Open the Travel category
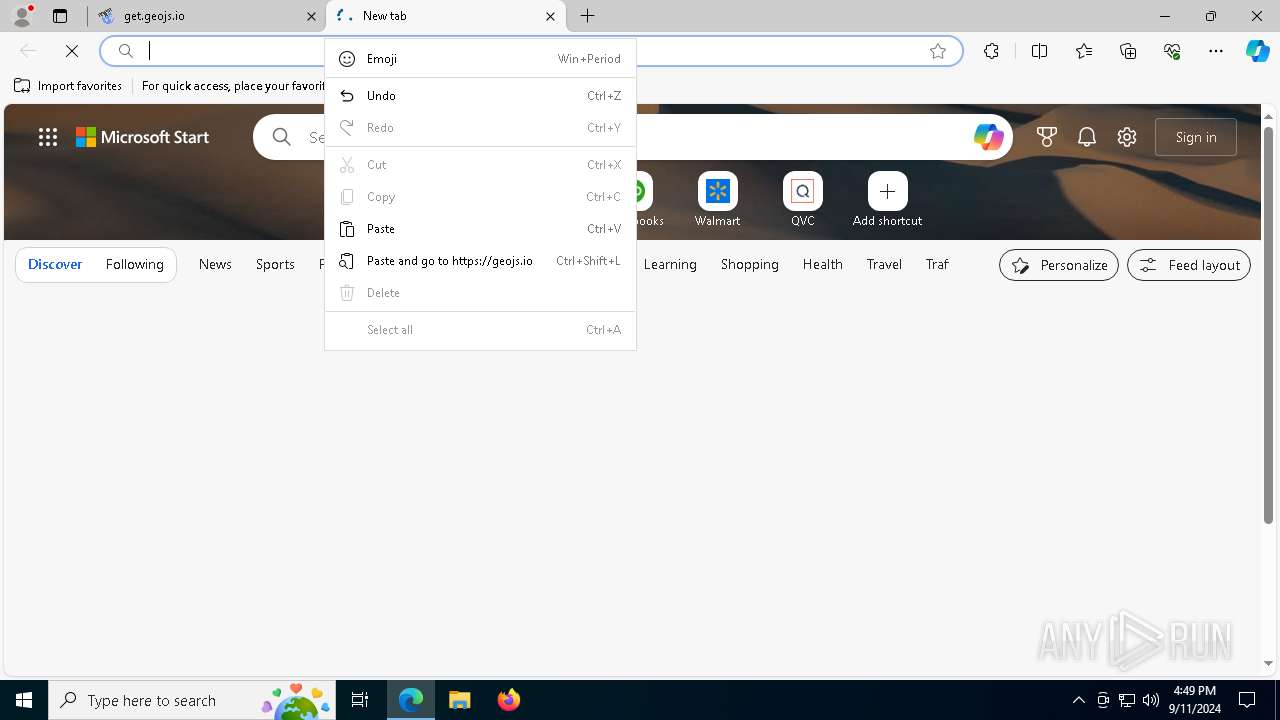Image resolution: width=1280 pixels, height=720 pixels. coord(884,264)
